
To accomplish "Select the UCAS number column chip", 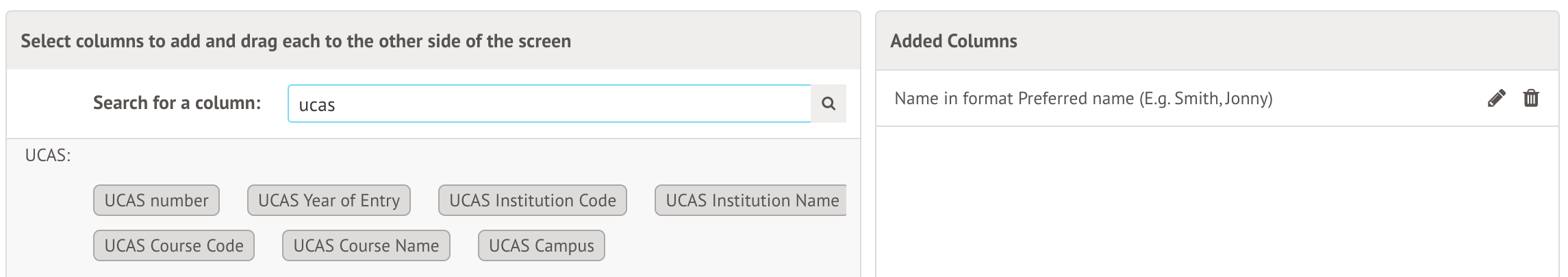I will [x=156, y=200].
